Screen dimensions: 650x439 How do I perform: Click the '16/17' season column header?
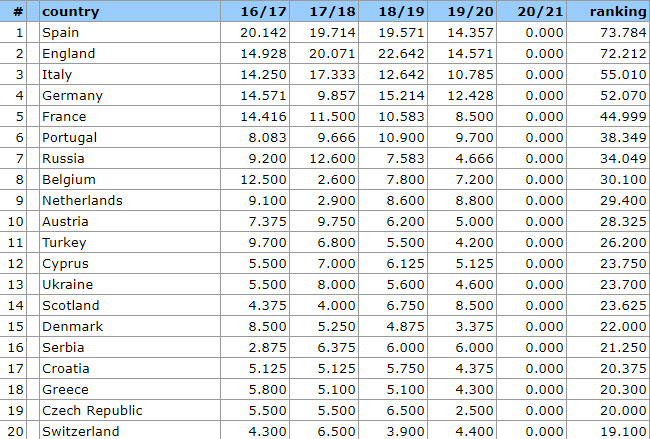pyautogui.click(x=263, y=11)
